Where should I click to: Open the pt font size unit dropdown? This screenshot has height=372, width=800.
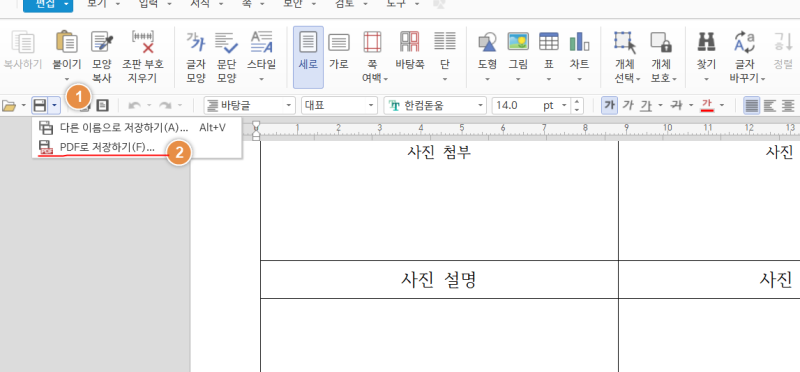tap(564, 106)
